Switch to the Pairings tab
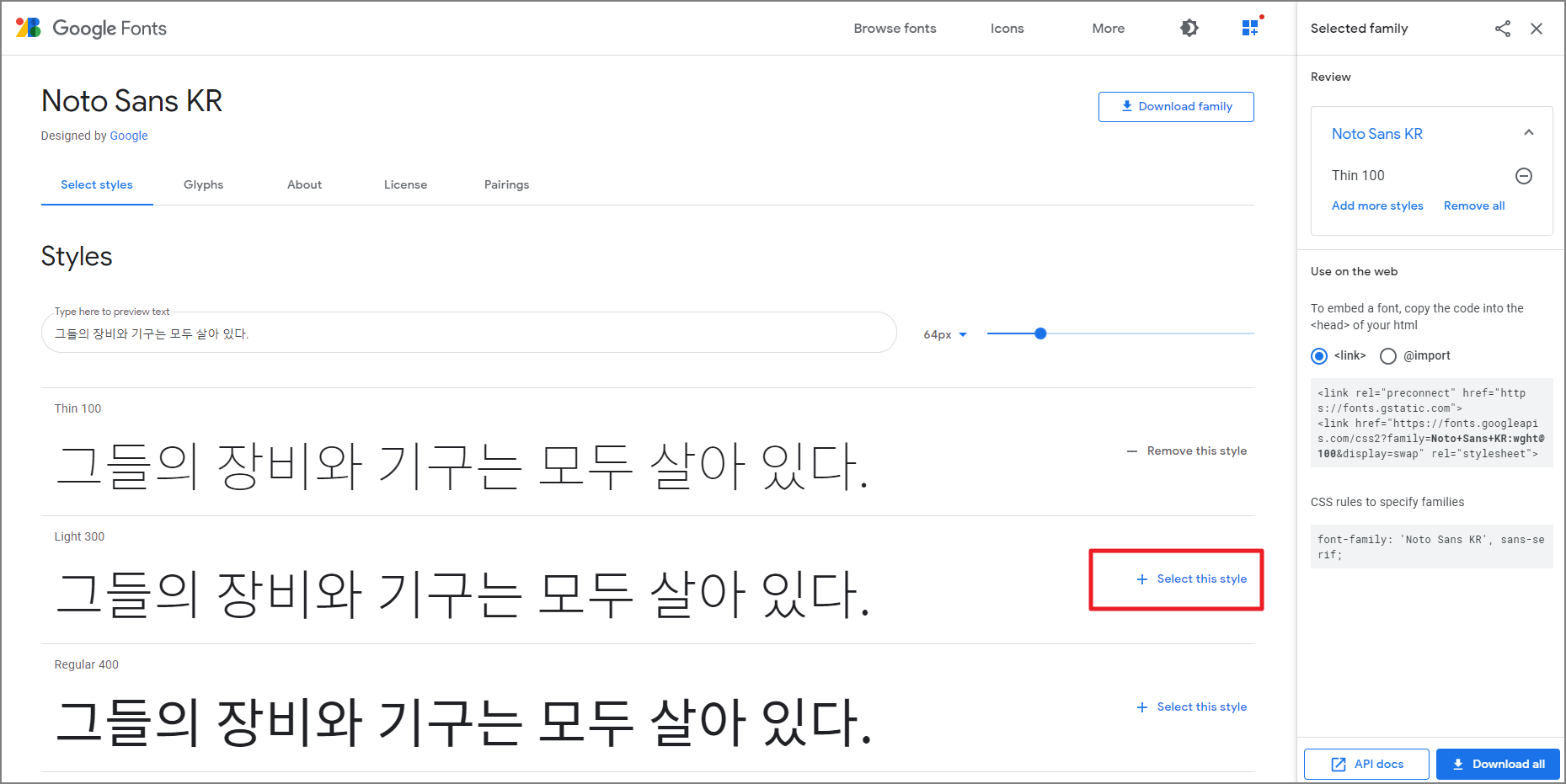The width and height of the screenshot is (1566, 784). (x=506, y=184)
